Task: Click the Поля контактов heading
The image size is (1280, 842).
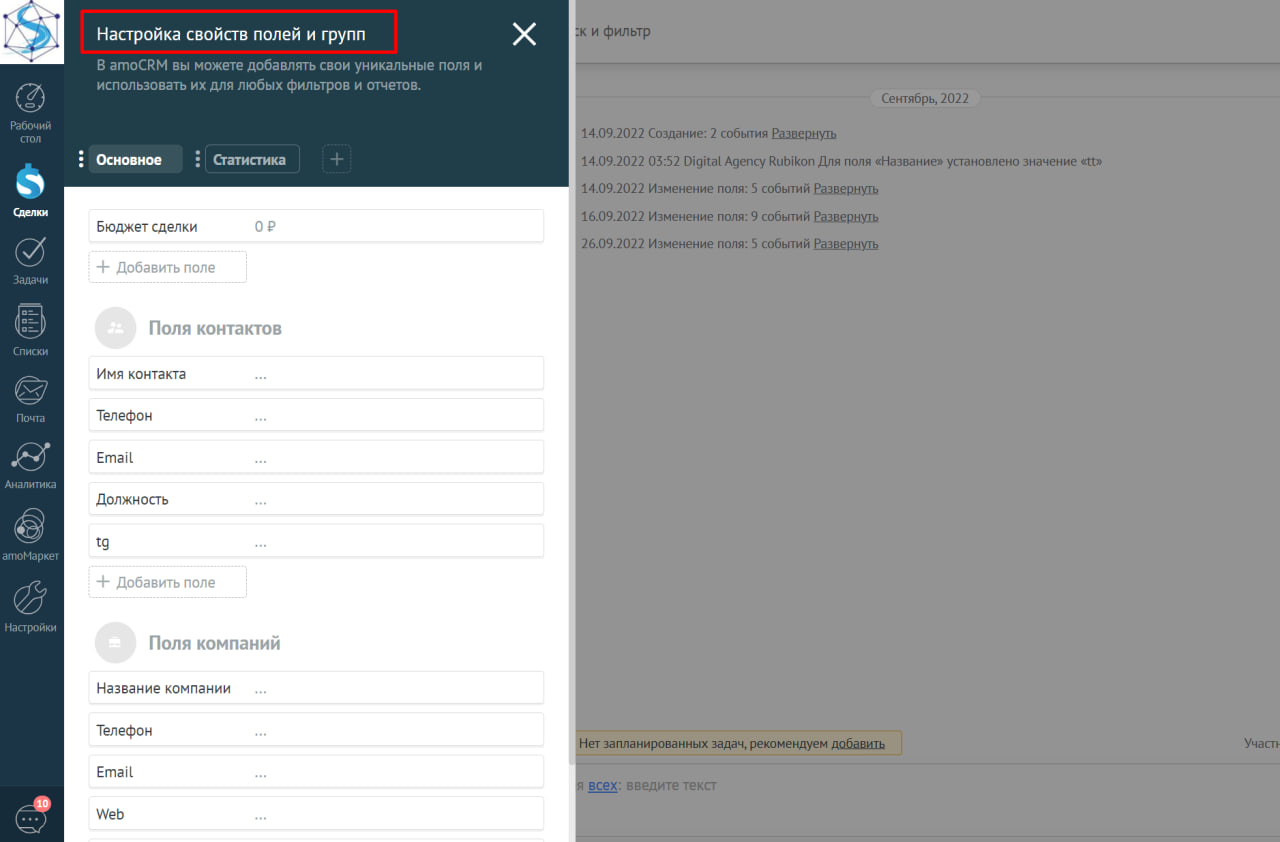Action: point(215,328)
